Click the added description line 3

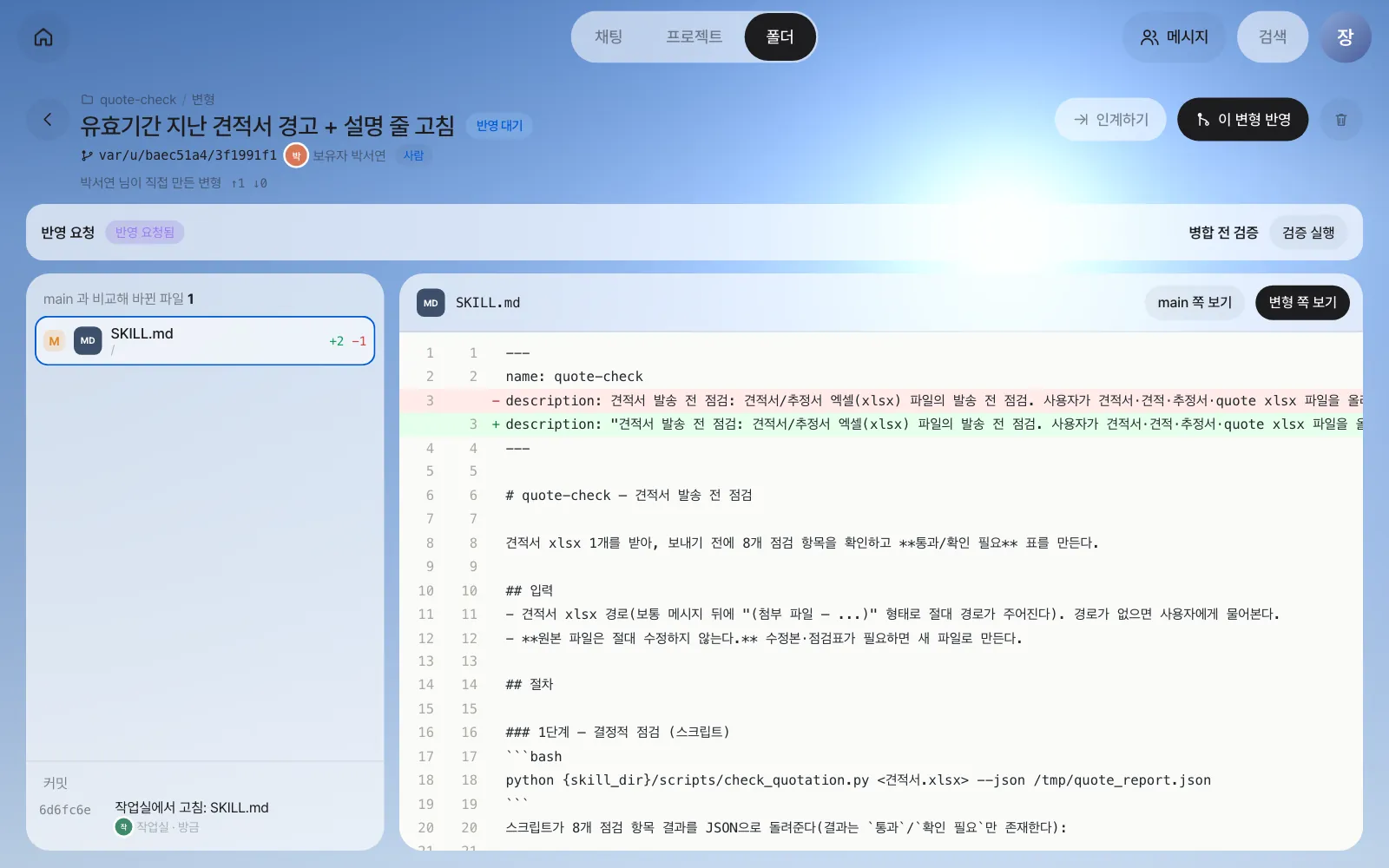pos(881,424)
